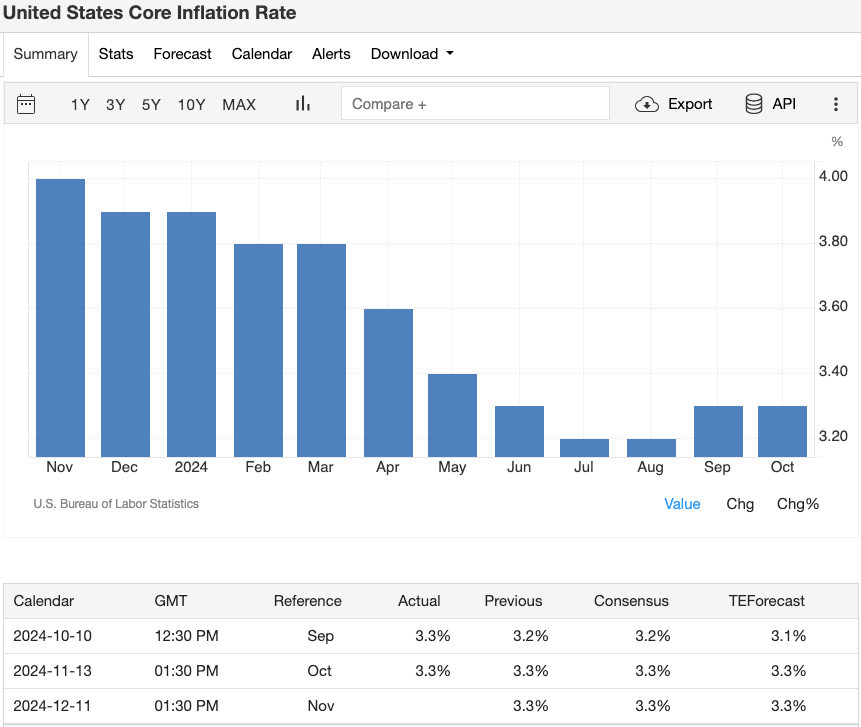Click the Export cloud icon
Viewport: 861px width, 727px height.
coord(674,103)
